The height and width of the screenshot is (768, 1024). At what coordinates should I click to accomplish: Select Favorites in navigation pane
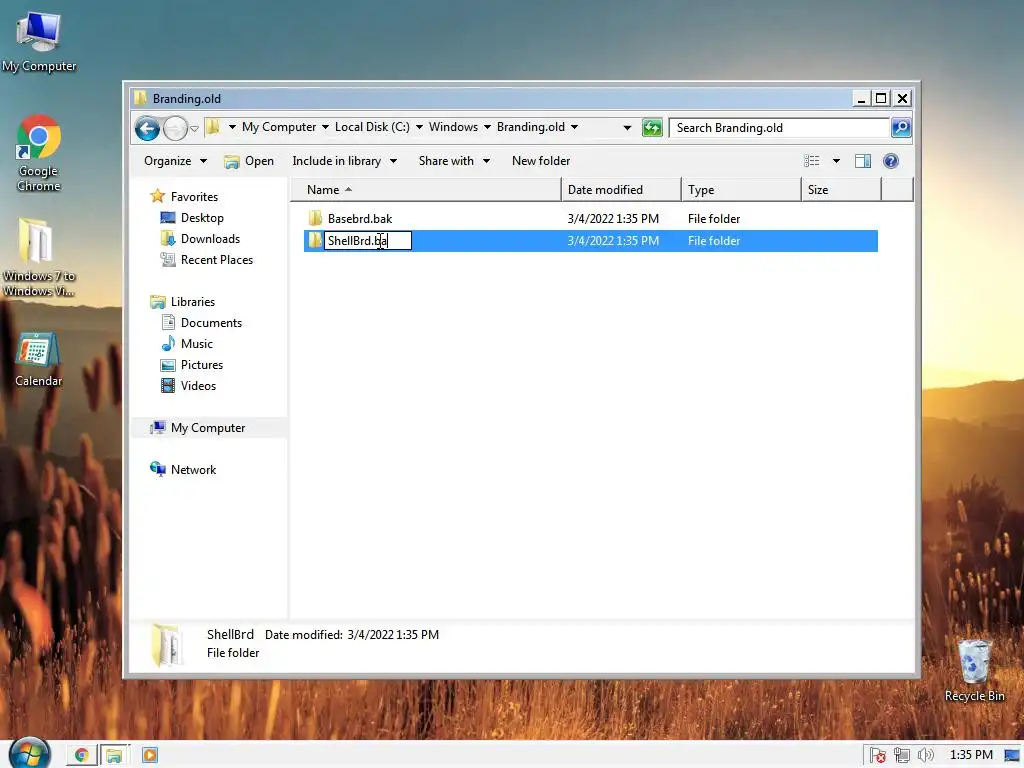[194, 197]
